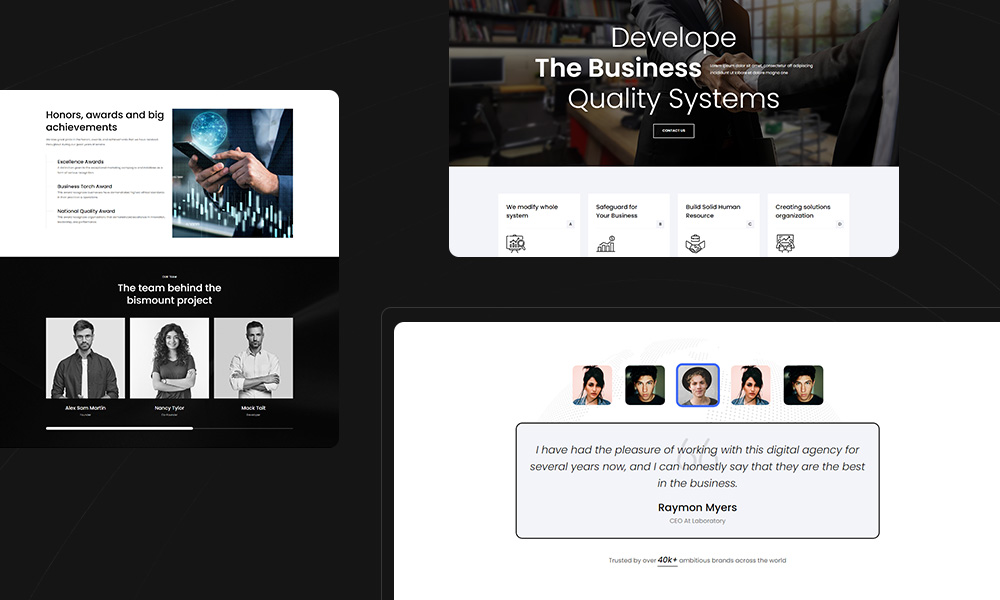Select the highlighted center testimonial avatar
Image resolution: width=1000 pixels, height=600 pixels.
tap(697, 385)
